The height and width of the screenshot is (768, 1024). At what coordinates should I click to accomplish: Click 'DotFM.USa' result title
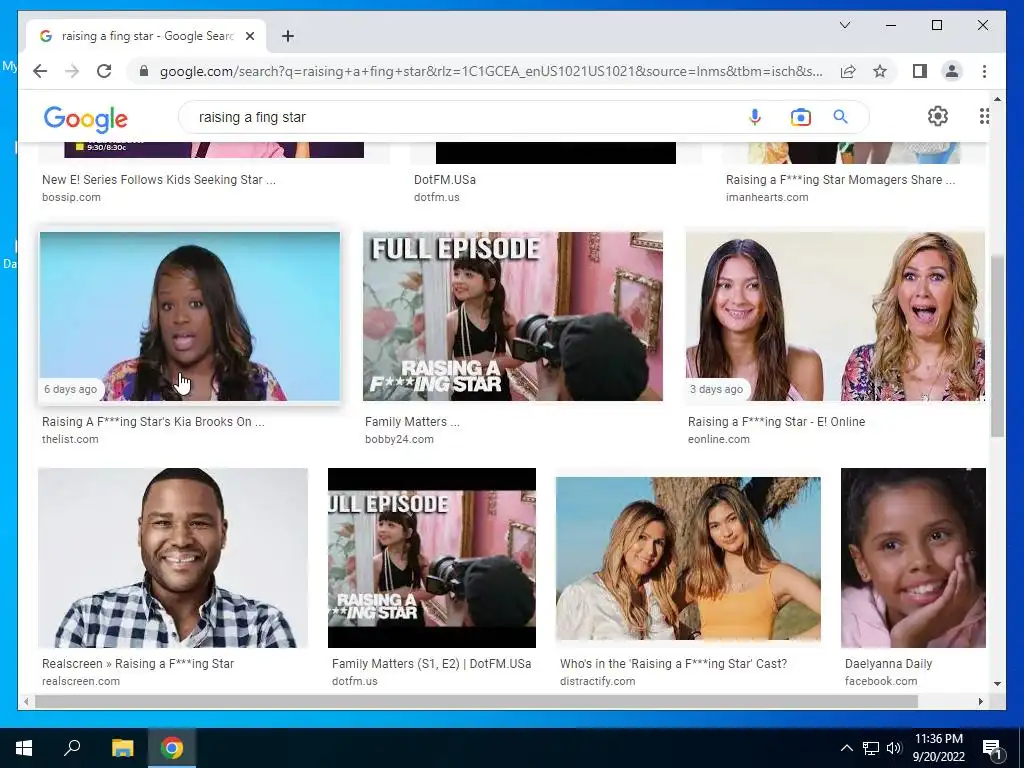click(445, 180)
